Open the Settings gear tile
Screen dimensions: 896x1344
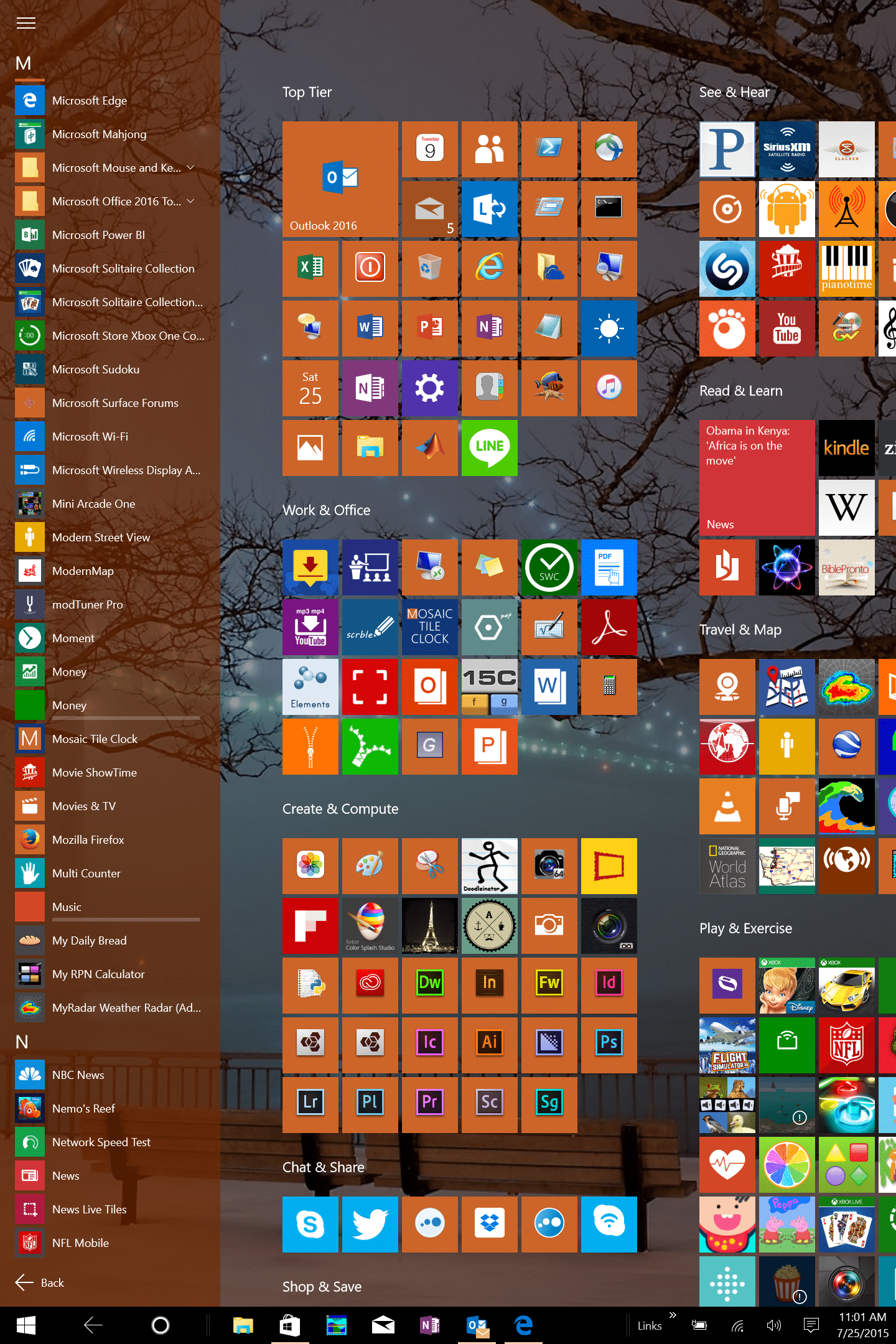tap(430, 388)
